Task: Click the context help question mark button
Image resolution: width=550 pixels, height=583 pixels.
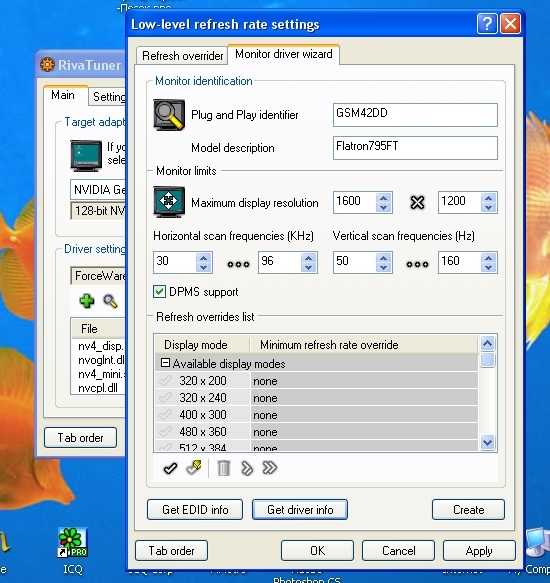Action: 486,24
